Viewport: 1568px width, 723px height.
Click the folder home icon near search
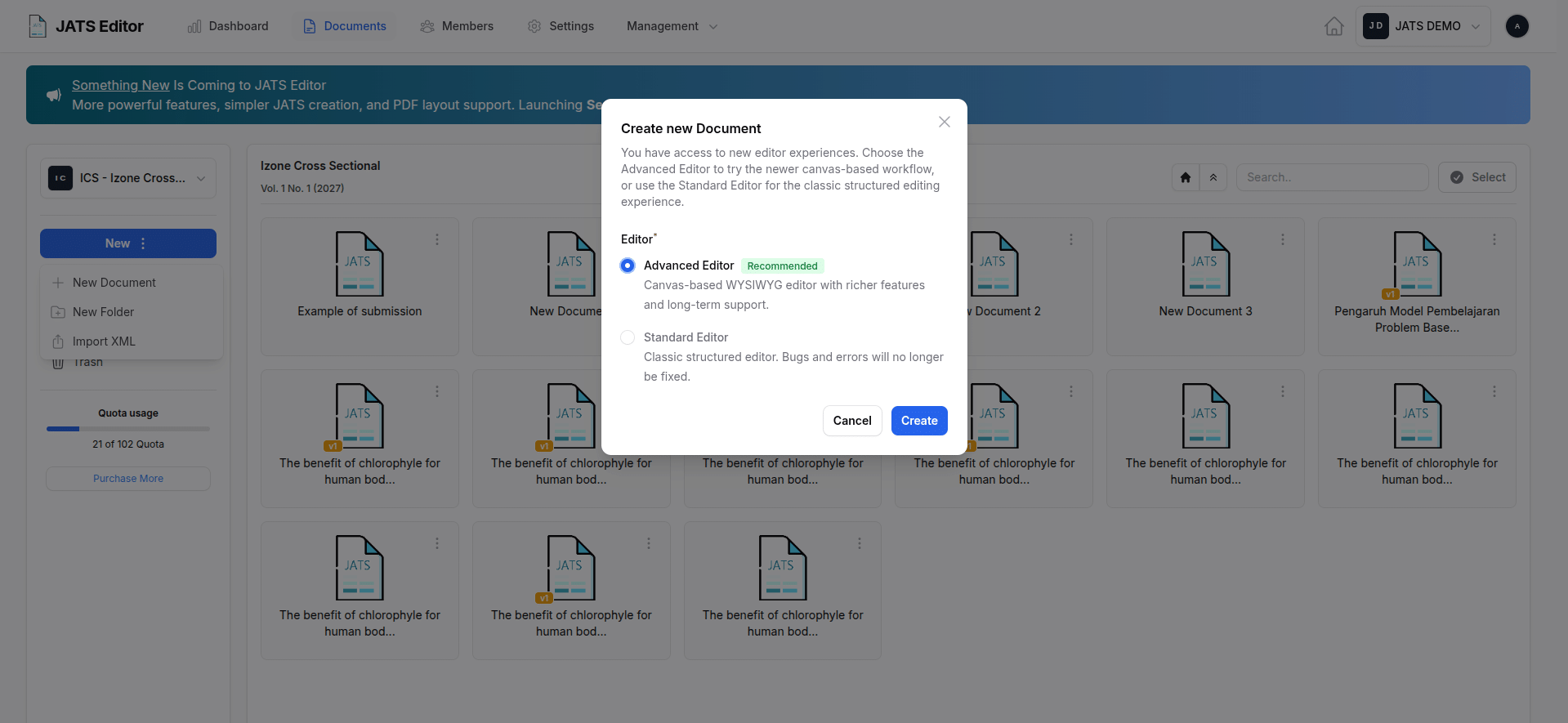click(1186, 177)
